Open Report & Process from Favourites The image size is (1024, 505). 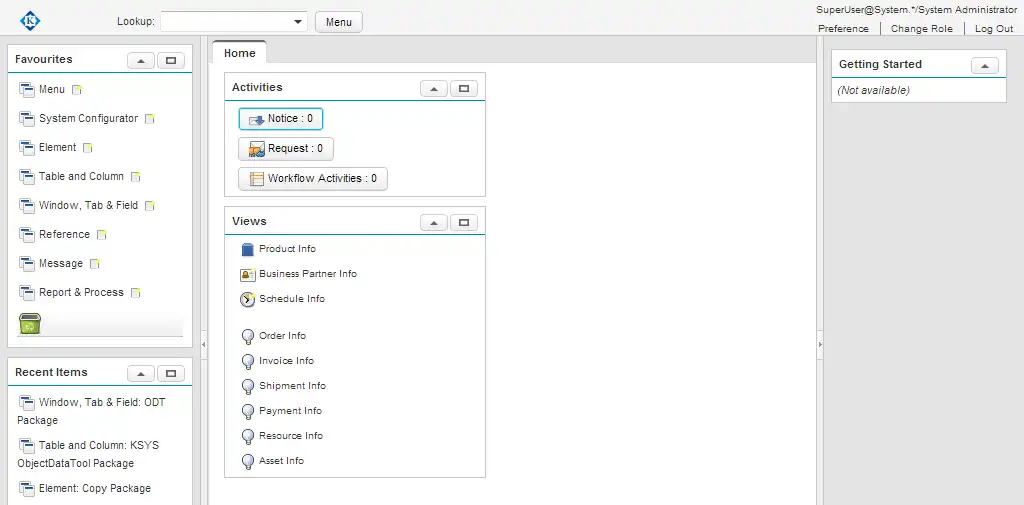tap(81, 292)
